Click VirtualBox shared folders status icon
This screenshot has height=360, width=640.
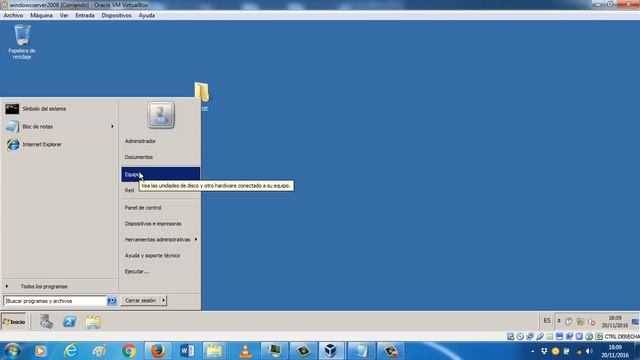[549, 336]
